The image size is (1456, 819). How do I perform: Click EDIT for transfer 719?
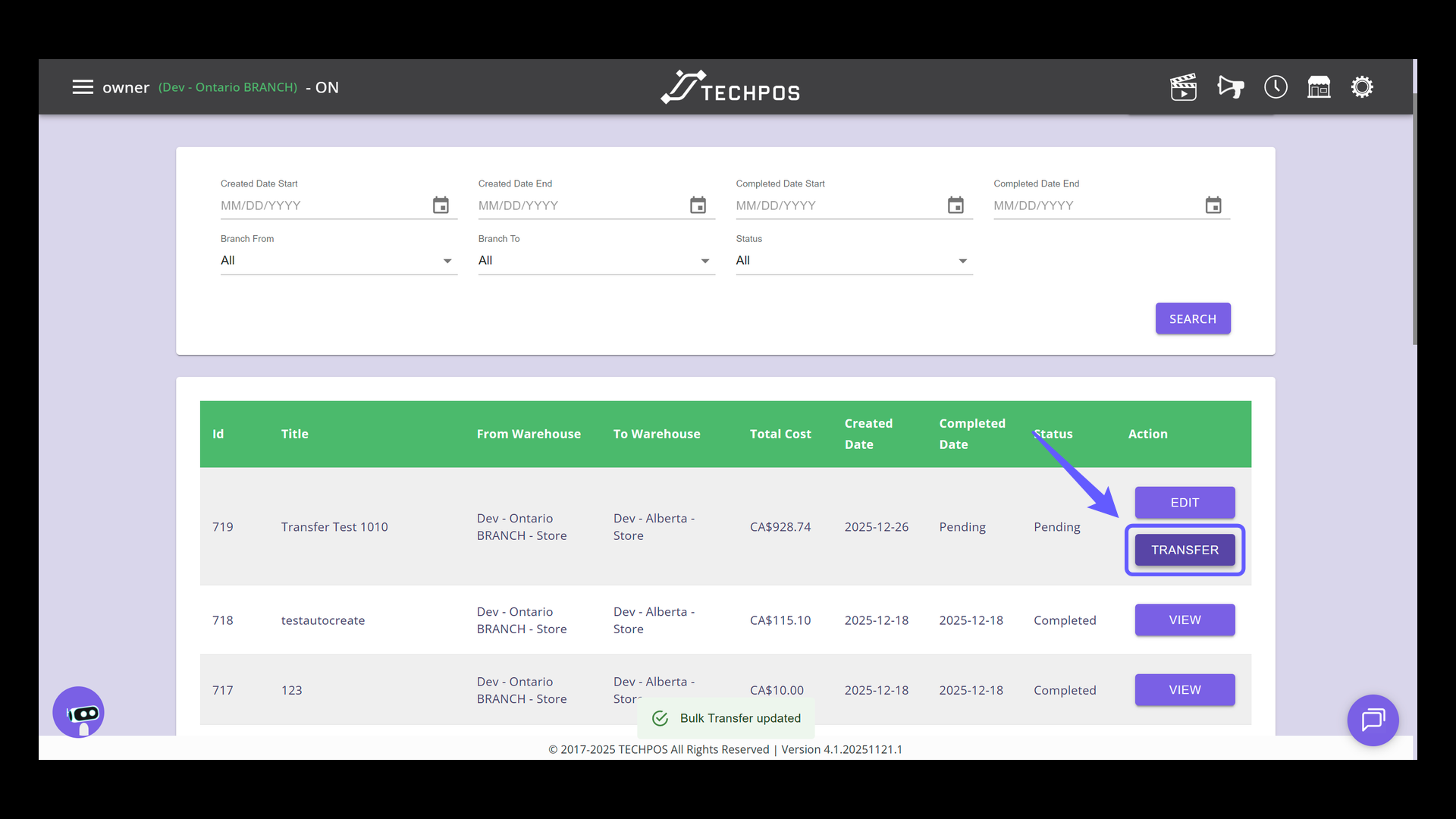point(1185,503)
